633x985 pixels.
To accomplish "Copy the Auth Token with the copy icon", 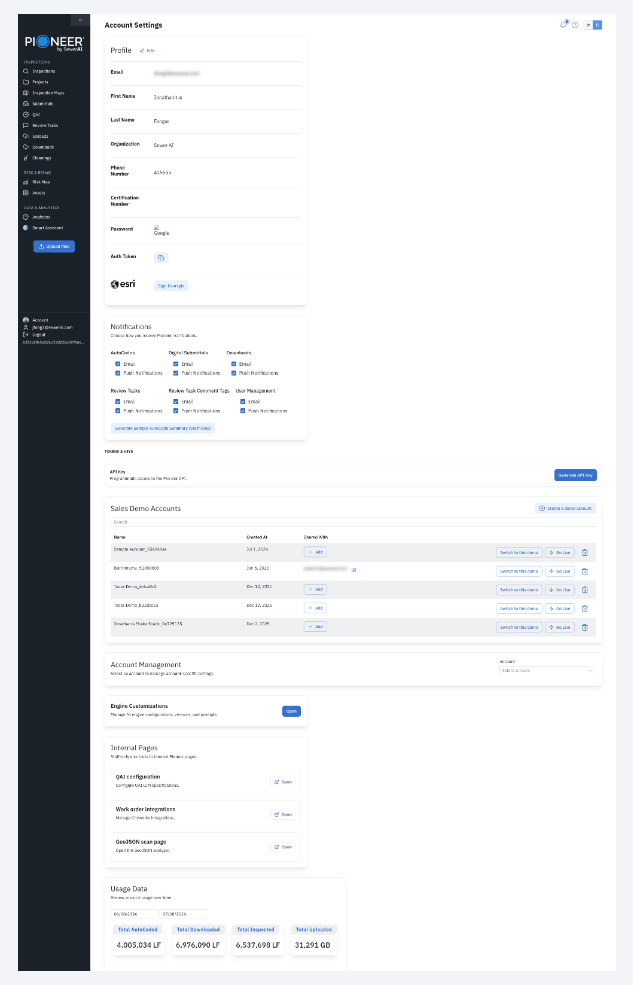I will pyautogui.click(x=161, y=258).
